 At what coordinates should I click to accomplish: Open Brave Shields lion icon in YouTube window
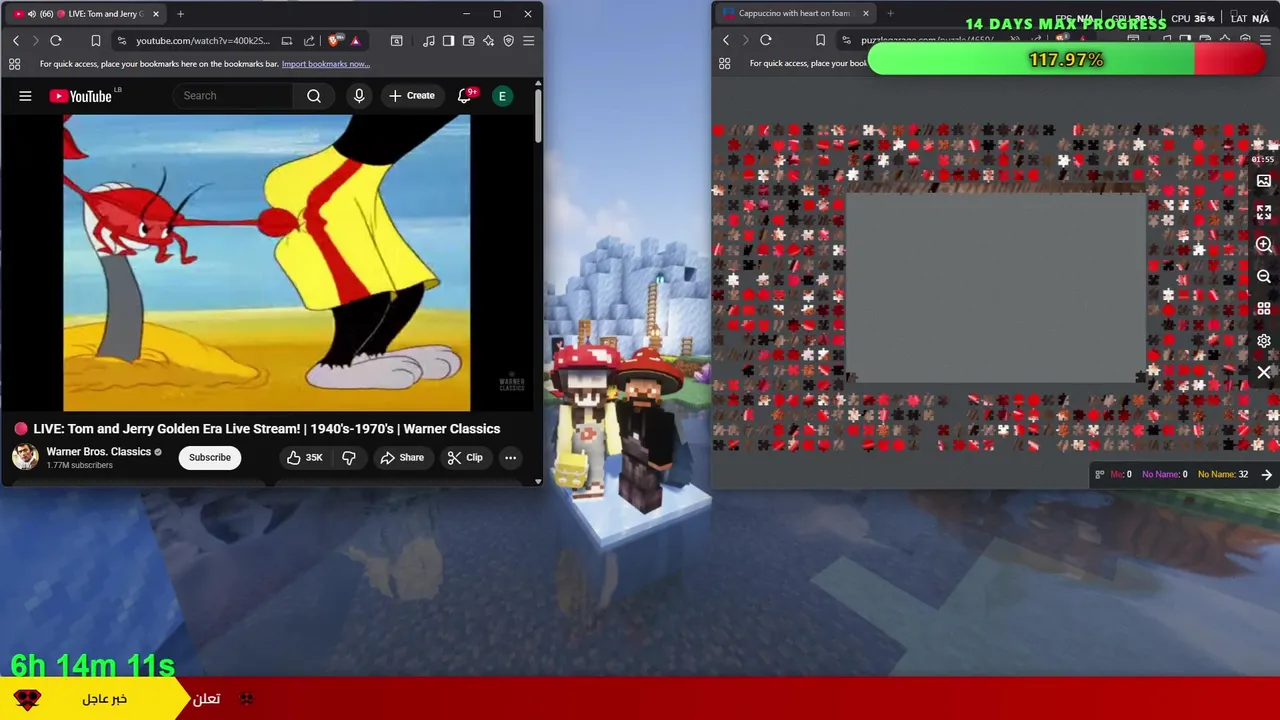coord(334,41)
